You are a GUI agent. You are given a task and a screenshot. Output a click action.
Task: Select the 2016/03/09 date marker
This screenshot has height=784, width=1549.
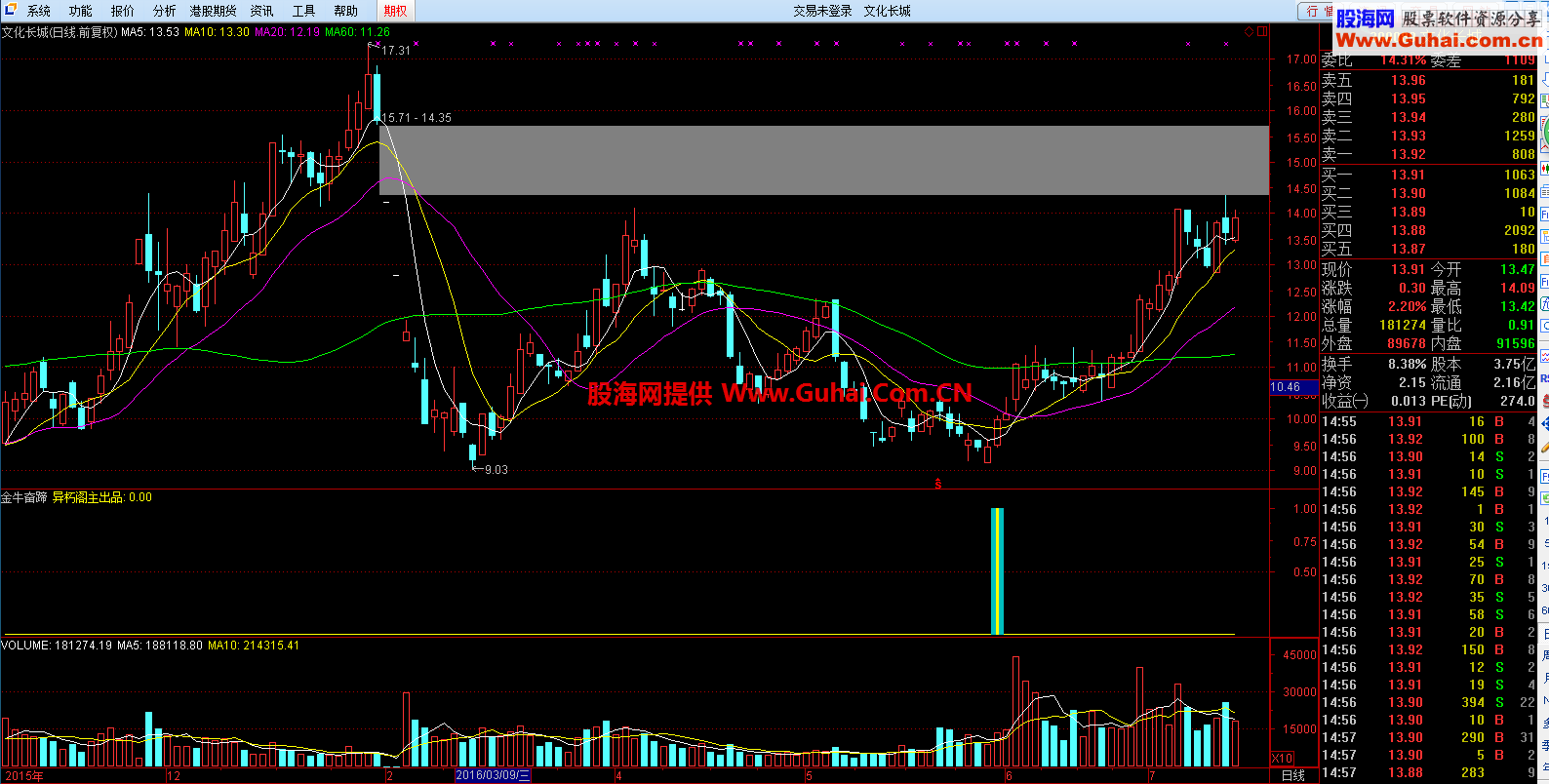click(x=494, y=776)
